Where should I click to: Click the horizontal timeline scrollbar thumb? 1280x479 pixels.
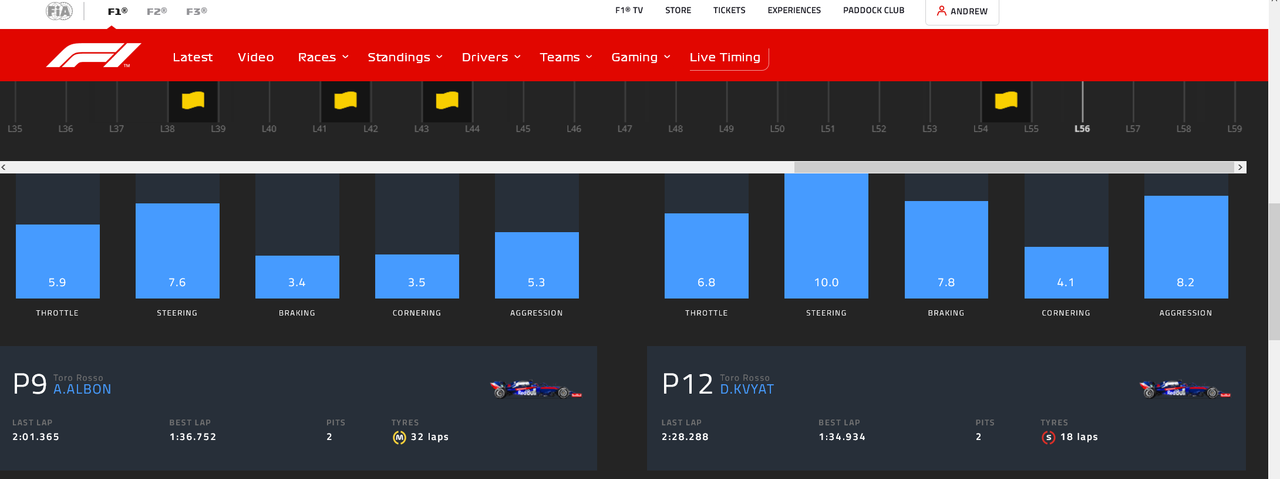pos(1014,167)
